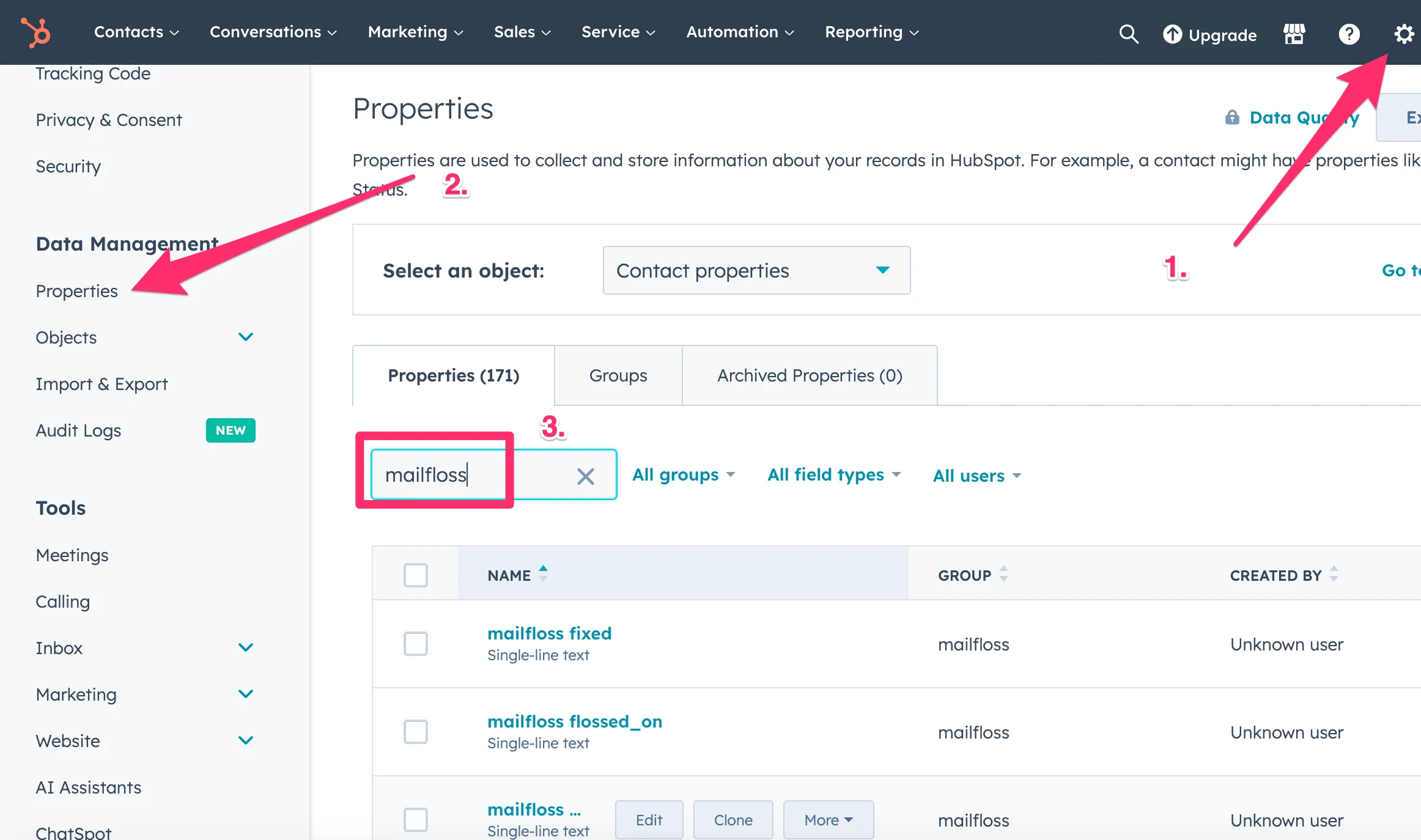This screenshot has height=840, width=1421.
Task: Clear the mailfloss search with the X
Action: click(x=586, y=476)
